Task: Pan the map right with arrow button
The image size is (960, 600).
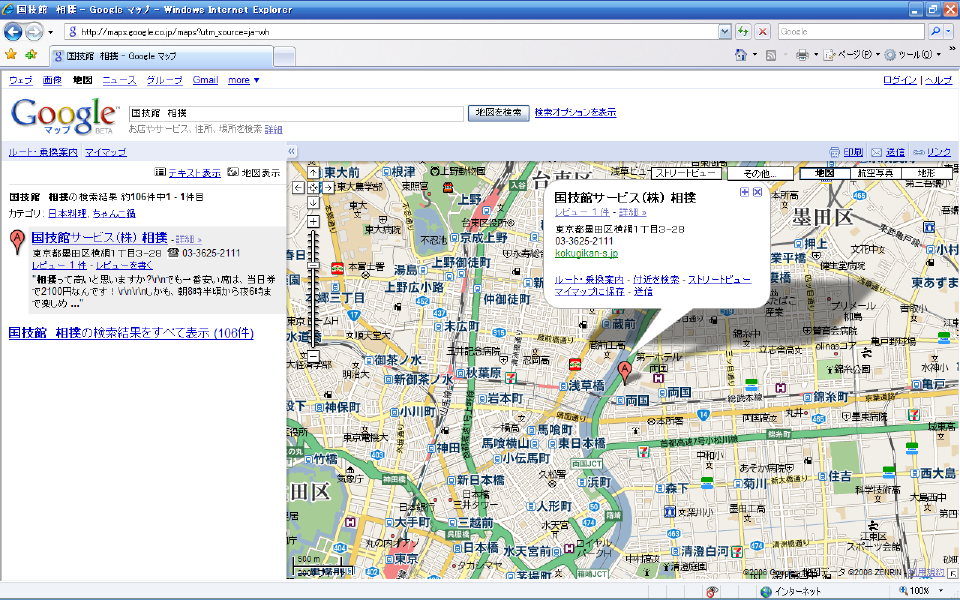Action: click(328, 187)
